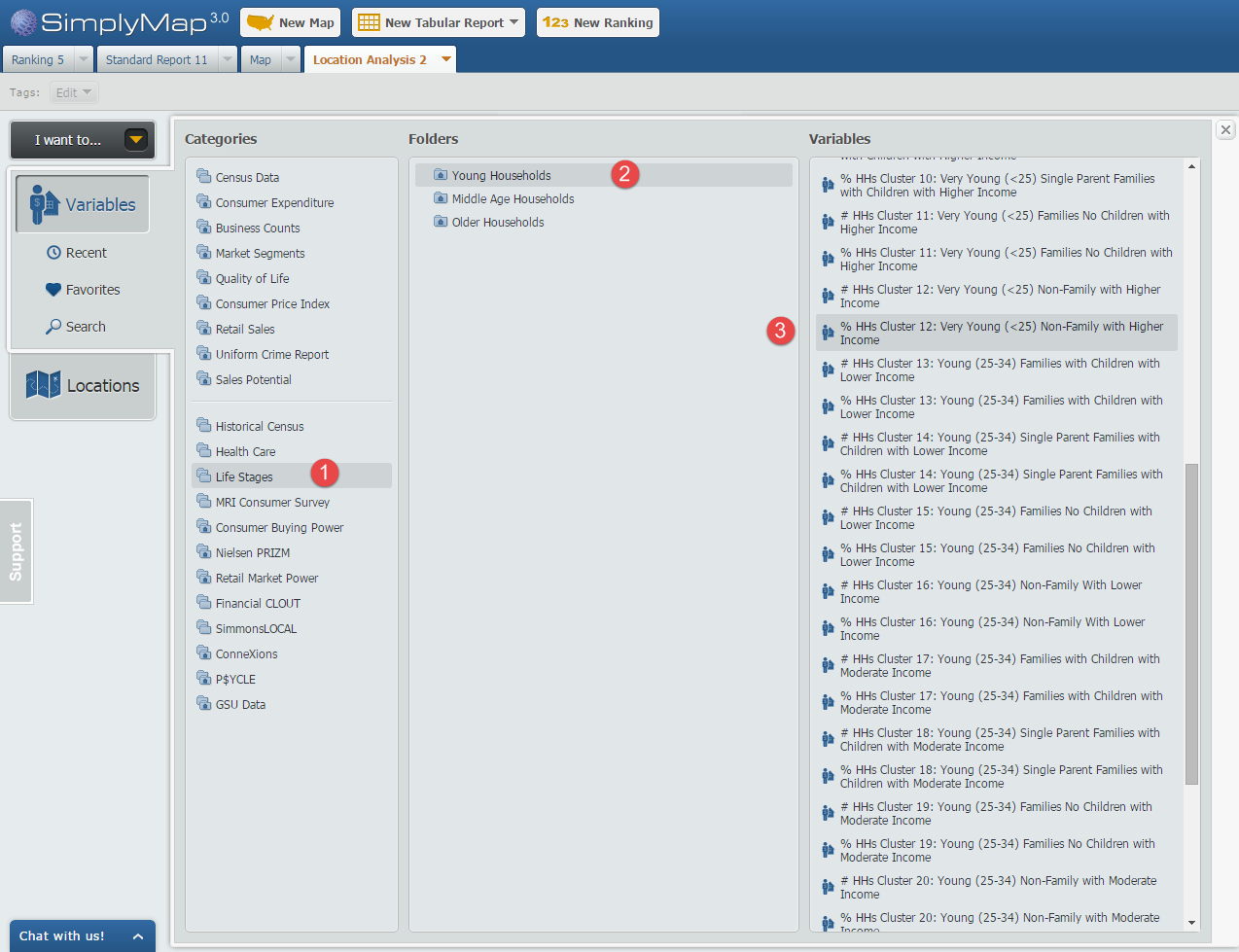Click the Variables person-and-building icon
1239x952 pixels.
coord(45,204)
